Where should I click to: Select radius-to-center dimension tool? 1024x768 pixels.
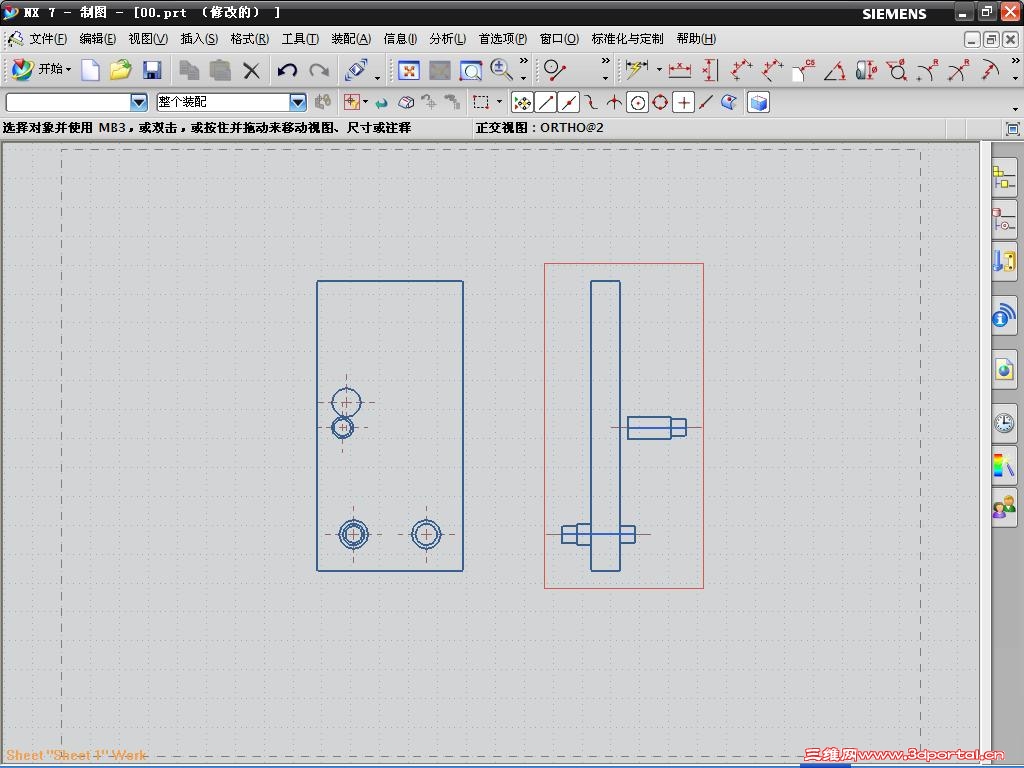pyautogui.click(x=959, y=70)
